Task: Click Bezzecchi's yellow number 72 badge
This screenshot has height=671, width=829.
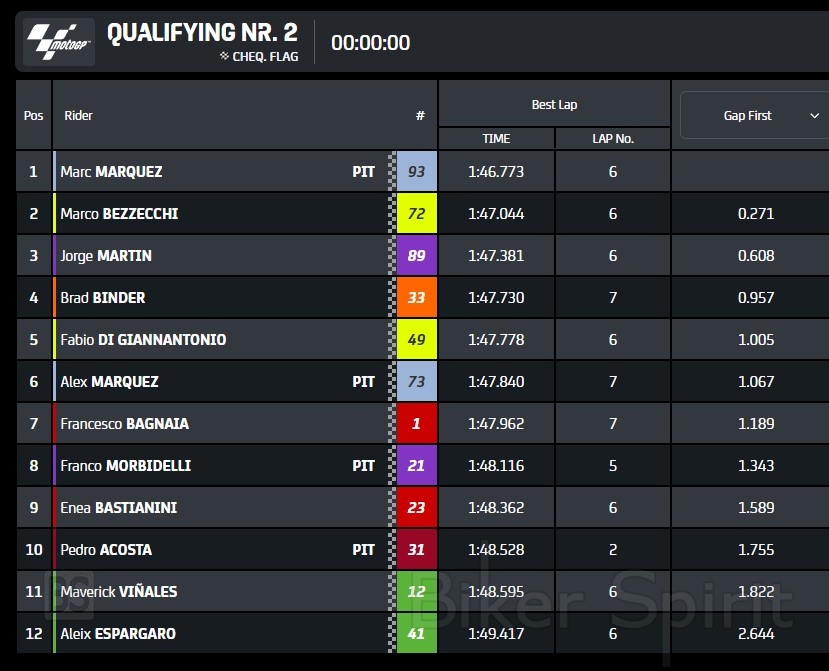Action: click(x=416, y=214)
